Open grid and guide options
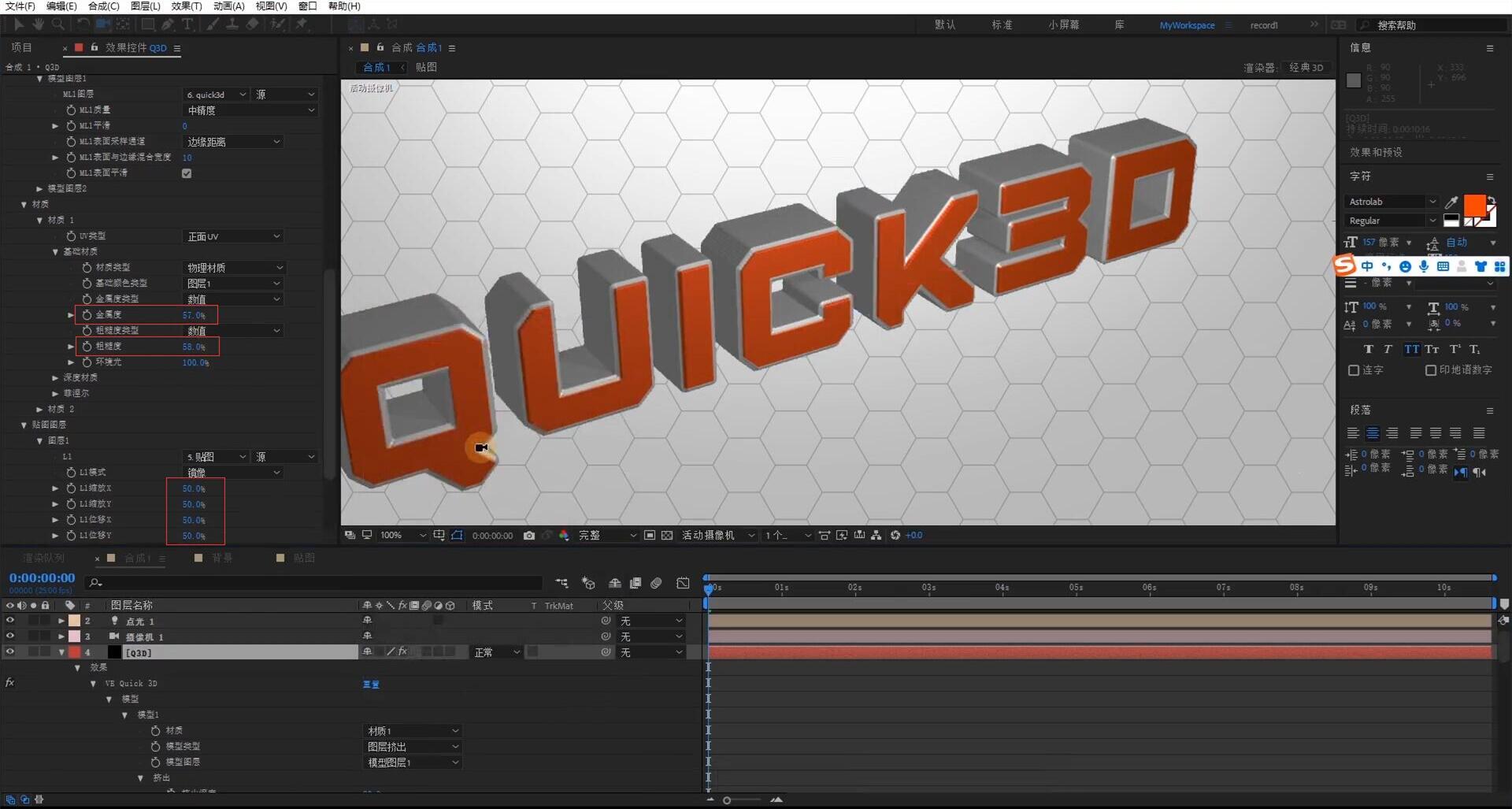1512x809 pixels. tap(439, 535)
